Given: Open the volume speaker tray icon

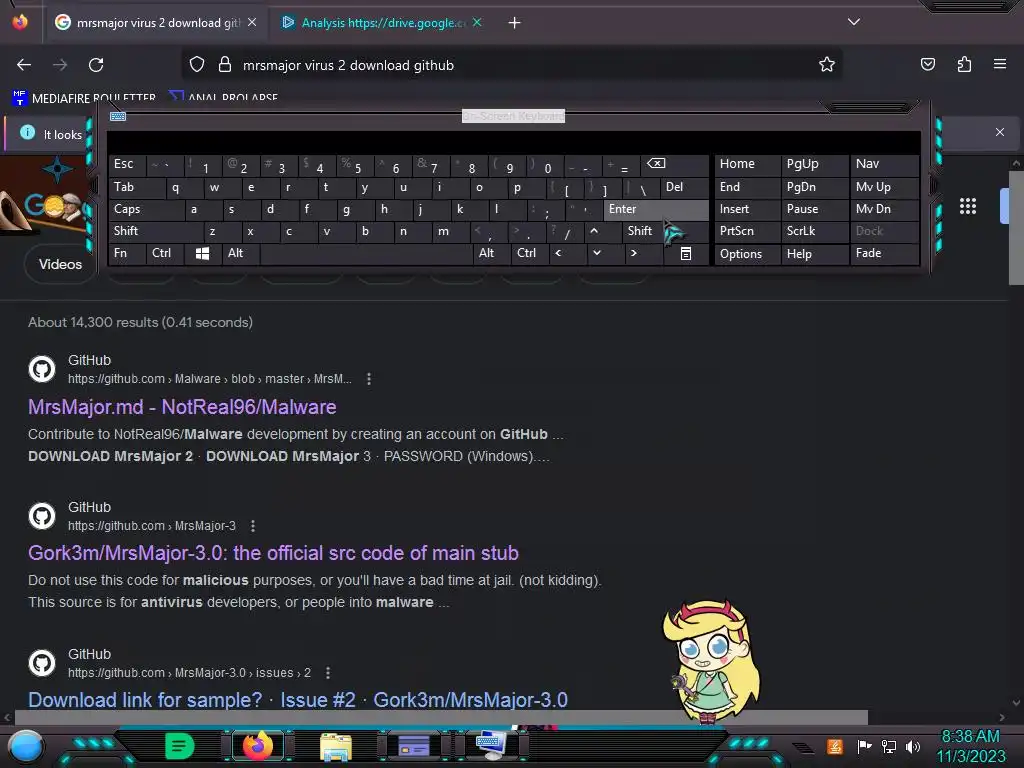Looking at the screenshot, I should [x=913, y=746].
